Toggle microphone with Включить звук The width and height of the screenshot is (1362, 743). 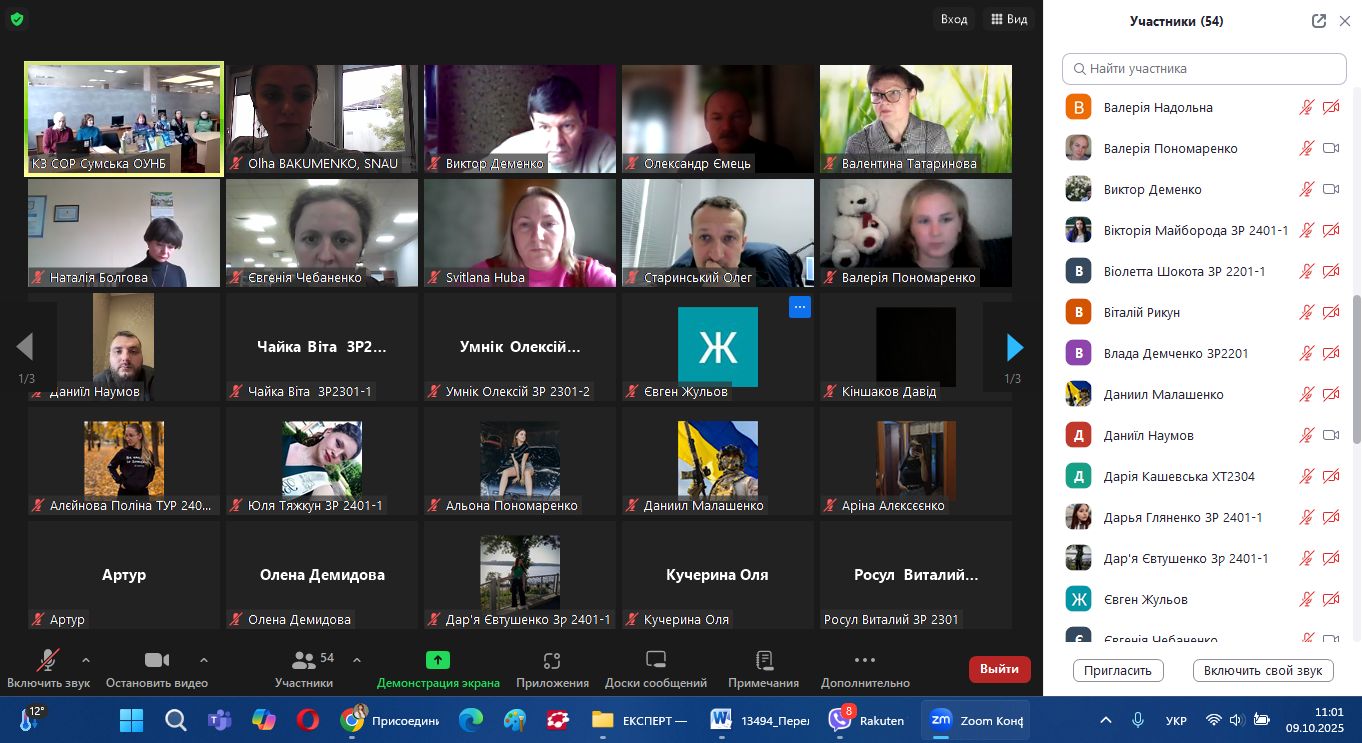(47, 661)
